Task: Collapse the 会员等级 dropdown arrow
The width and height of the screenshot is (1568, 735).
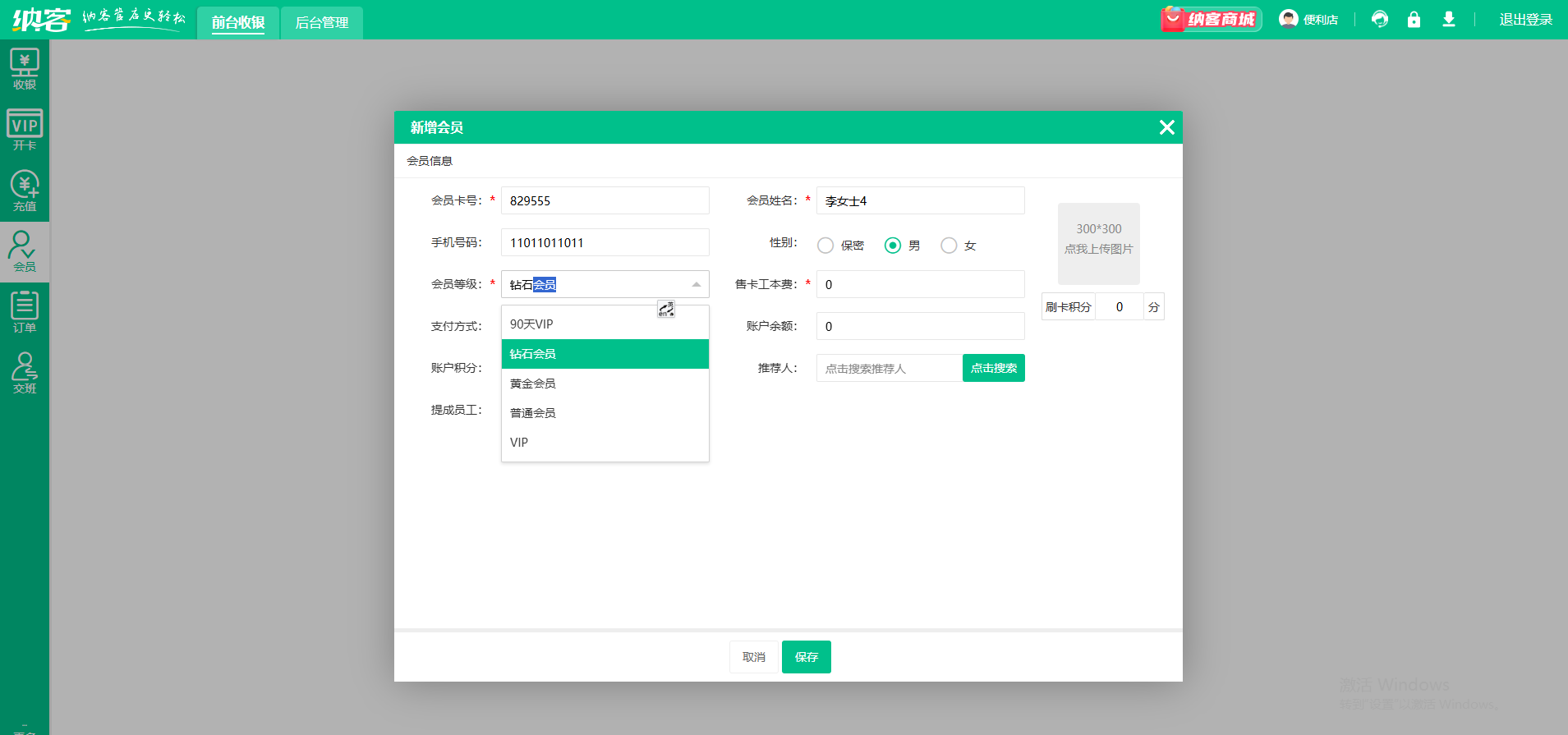Action: 696,285
